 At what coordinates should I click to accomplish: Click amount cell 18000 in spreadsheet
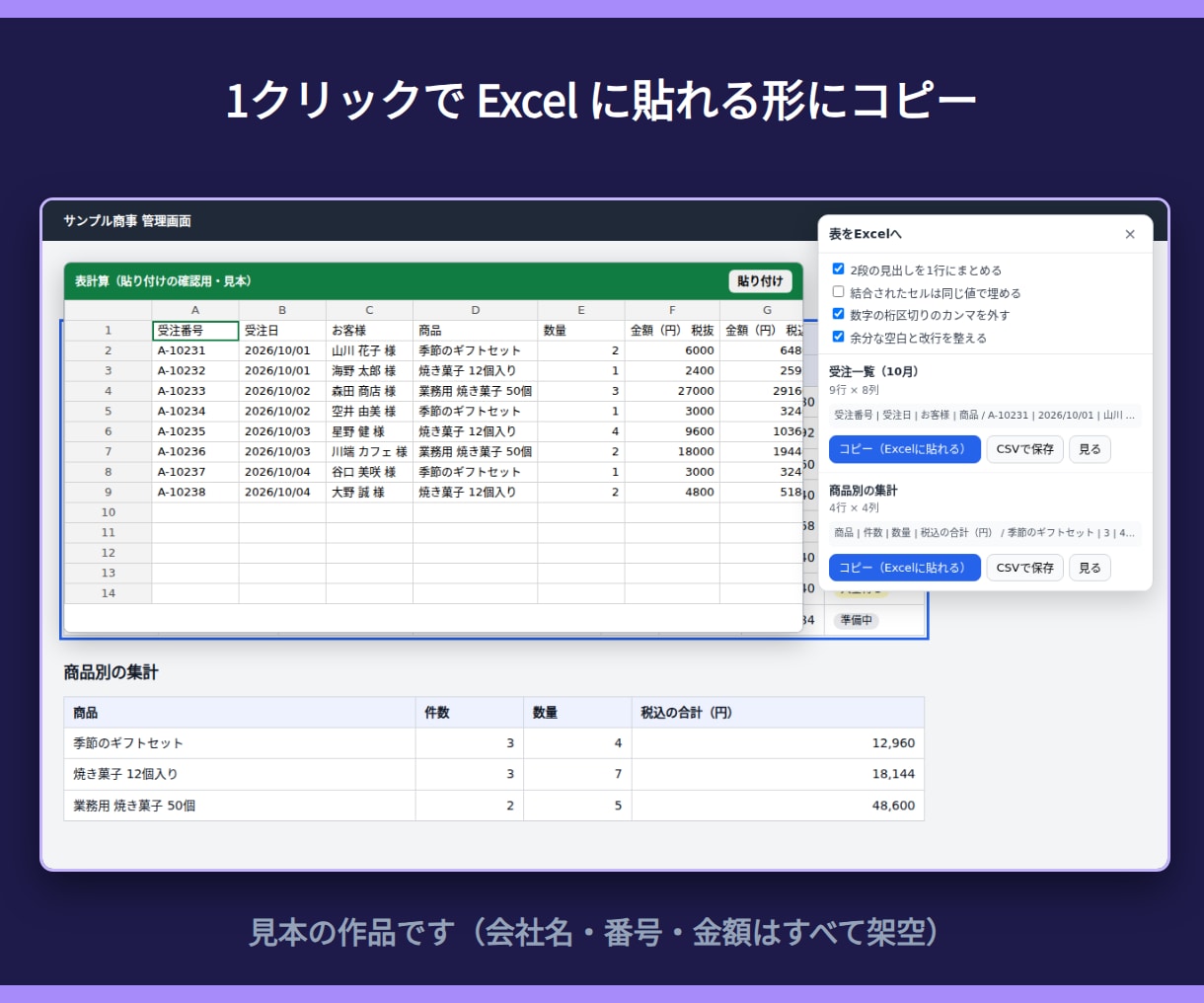pyautogui.click(x=672, y=452)
